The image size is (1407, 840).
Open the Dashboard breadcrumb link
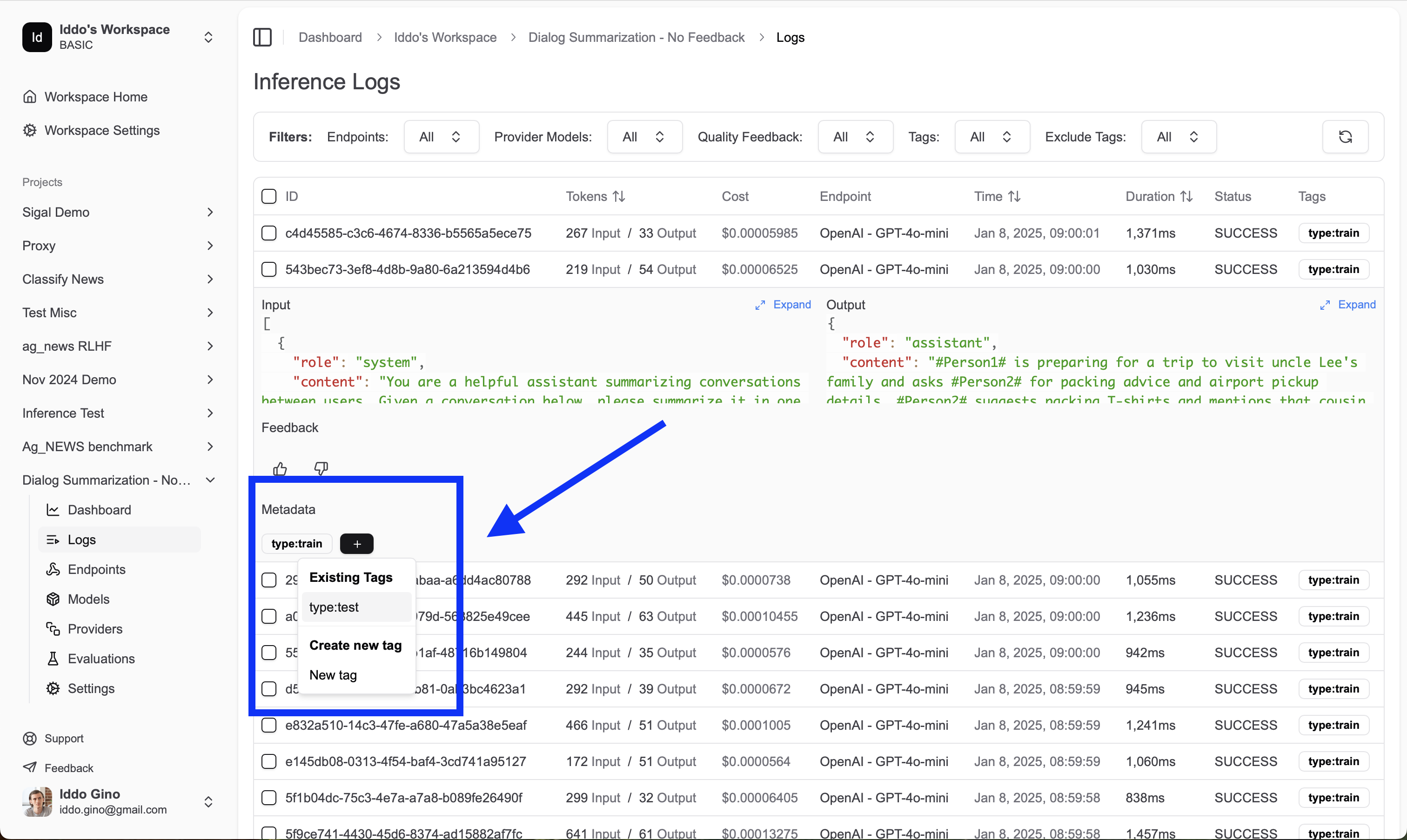point(330,37)
